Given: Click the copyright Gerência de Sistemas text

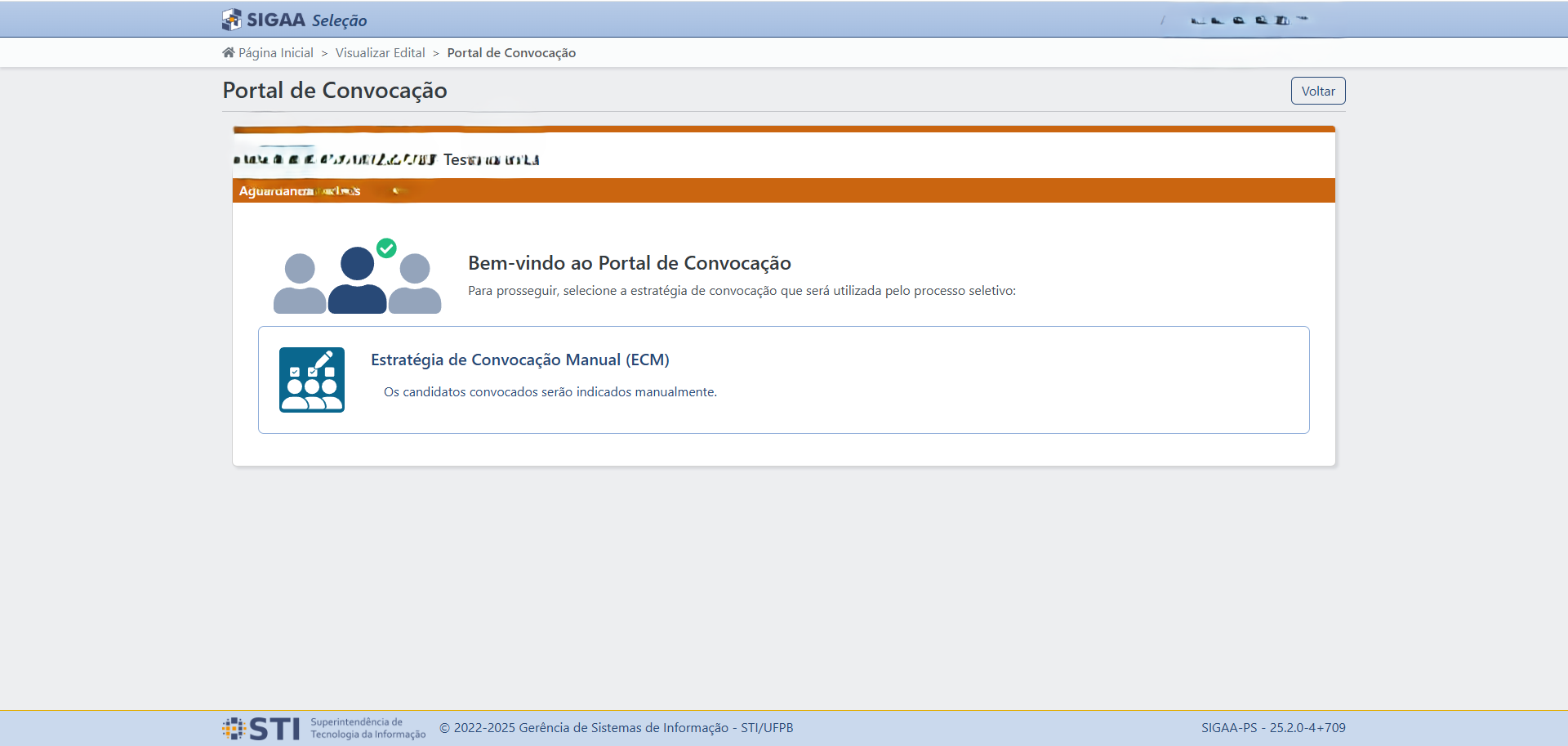Looking at the screenshot, I should coord(617,728).
